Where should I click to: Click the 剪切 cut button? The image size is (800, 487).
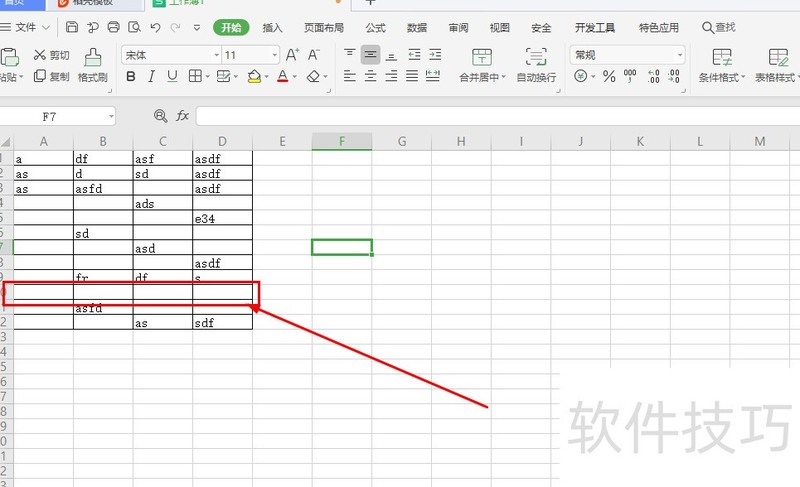click(x=52, y=55)
